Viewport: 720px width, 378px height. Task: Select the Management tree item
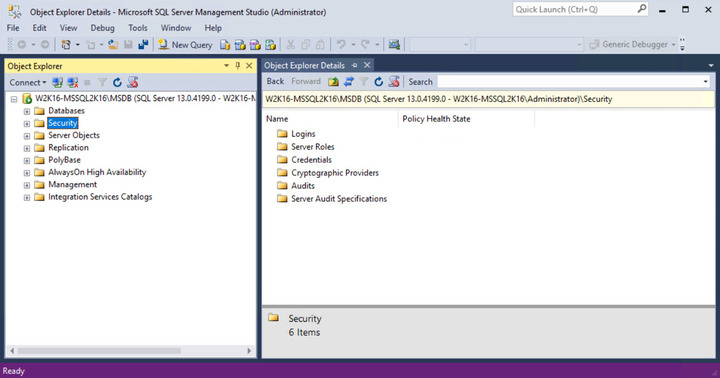[x=73, y=184]
